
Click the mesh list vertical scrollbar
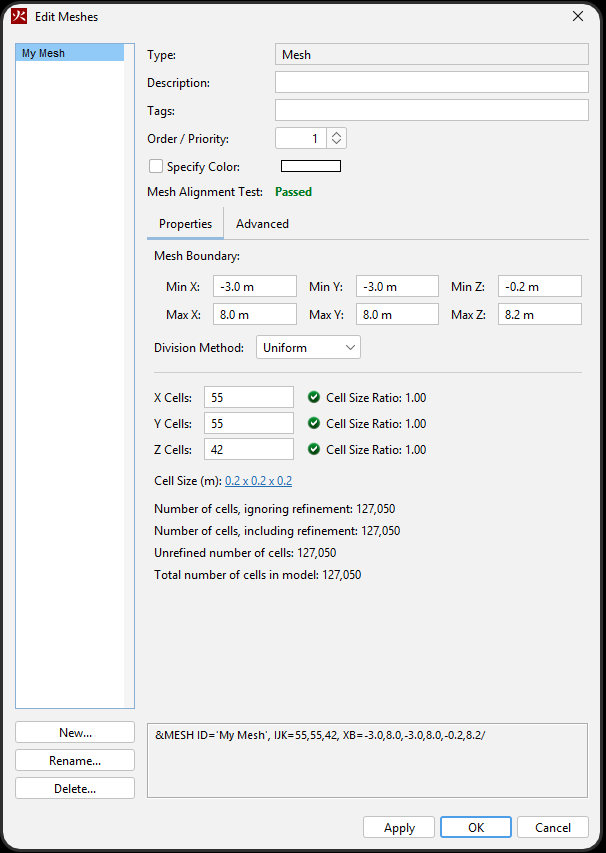[129, 375]
